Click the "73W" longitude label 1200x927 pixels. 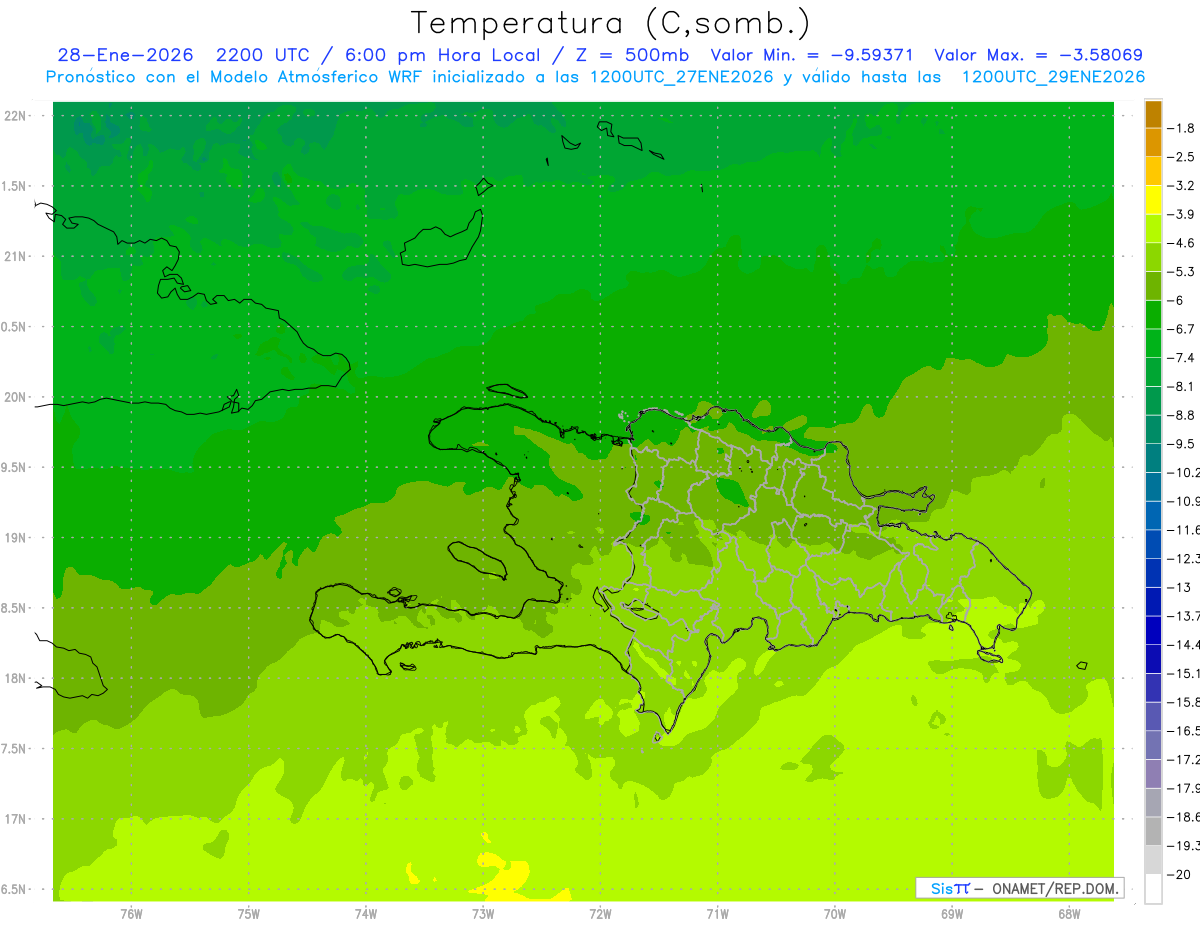click(x=483, y=914)
